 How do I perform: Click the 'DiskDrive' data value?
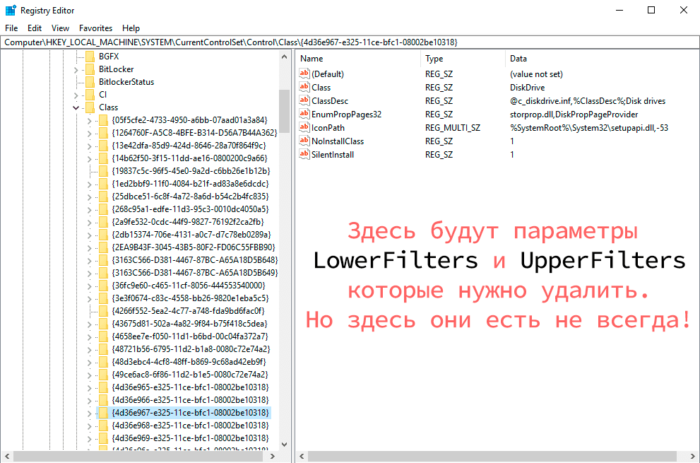[x=527, y=88]
